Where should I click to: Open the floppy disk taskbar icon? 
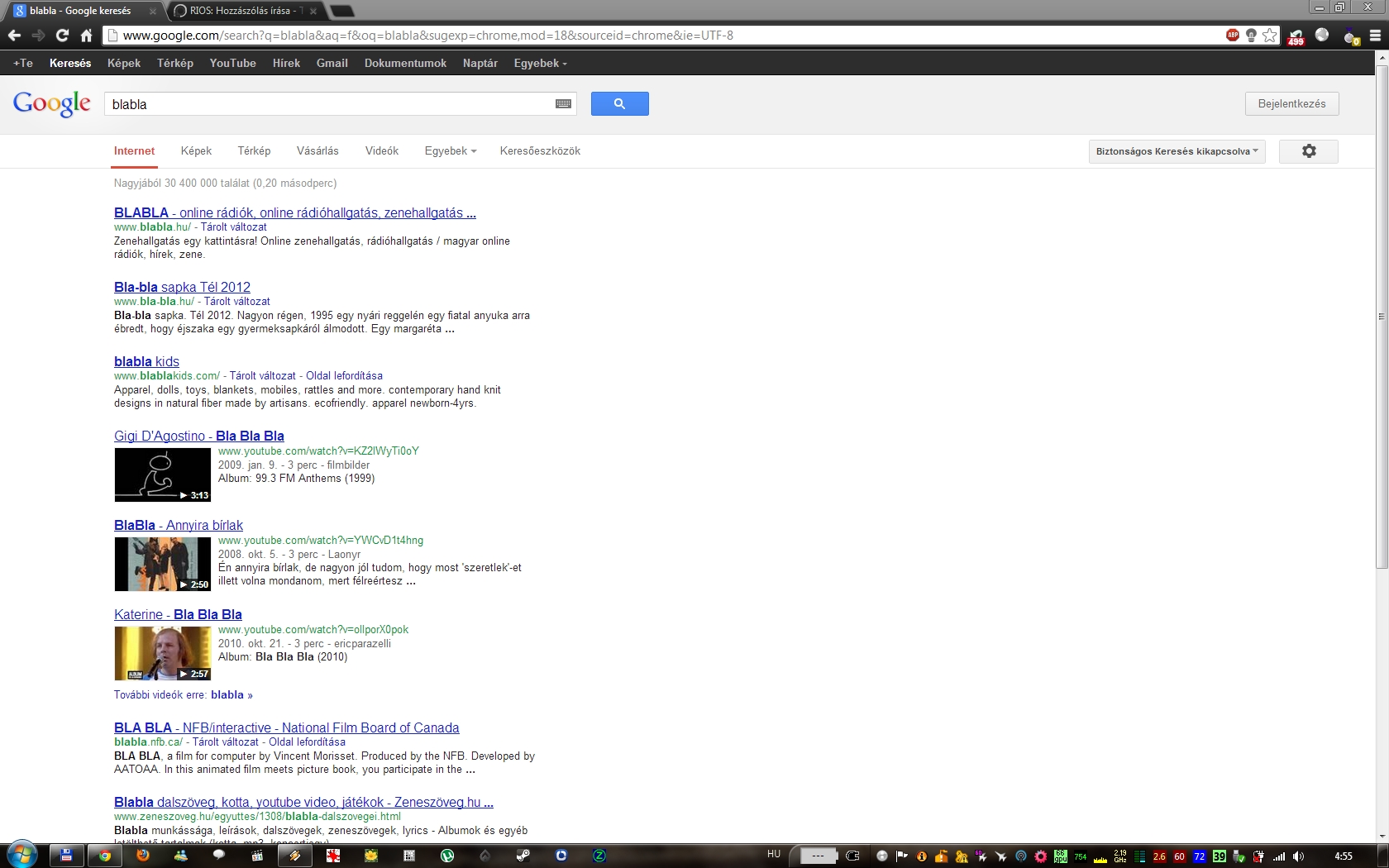[67, 856]
